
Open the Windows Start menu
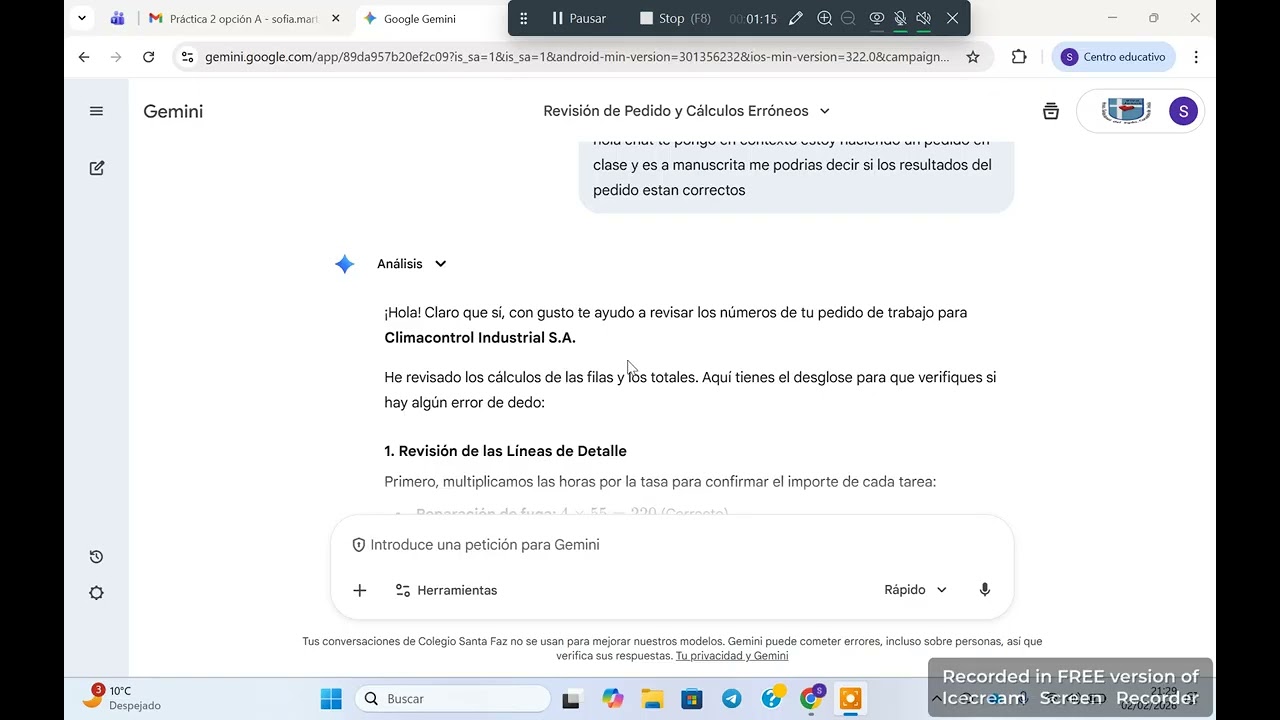click(x=331, y=699)
